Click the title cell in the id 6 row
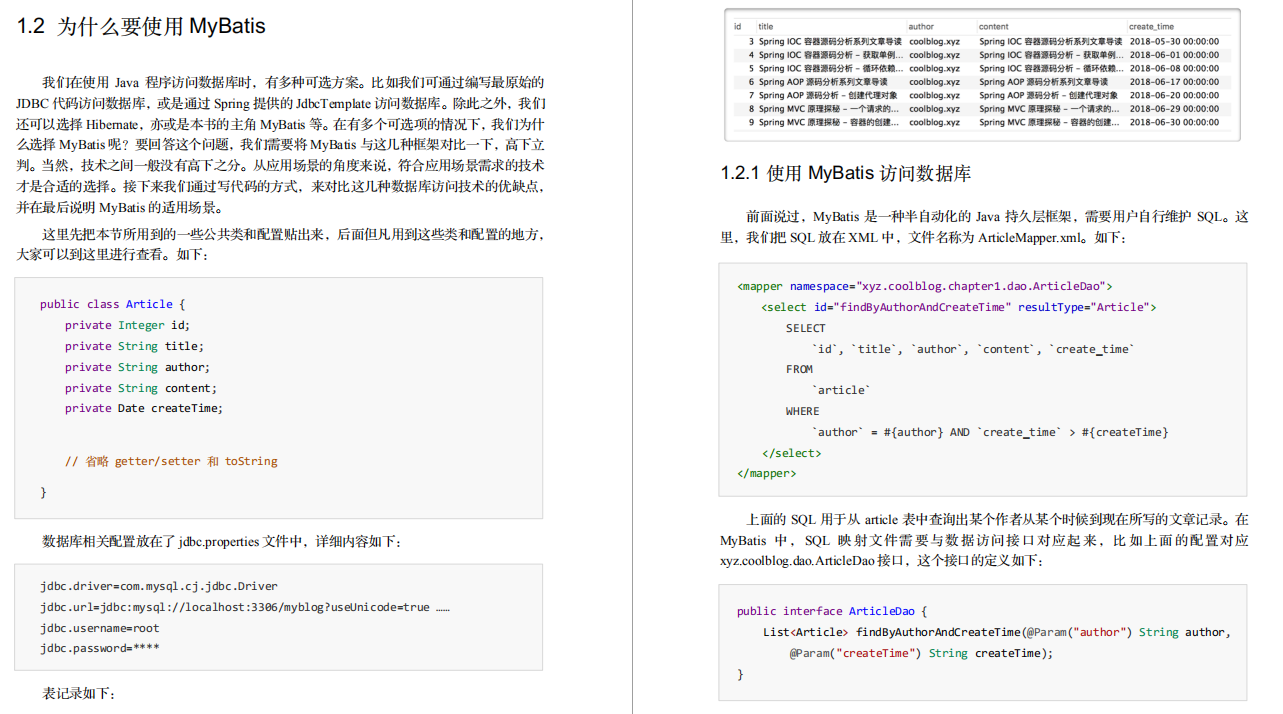Viewport: 1283px width, 714px height. 823,82
